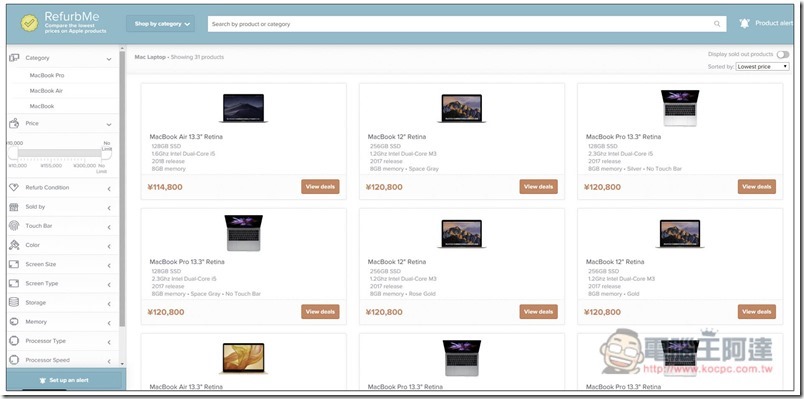Open the Shop by category dropdown
Viewport: 804px width, 399px height.
coord(160,24)
